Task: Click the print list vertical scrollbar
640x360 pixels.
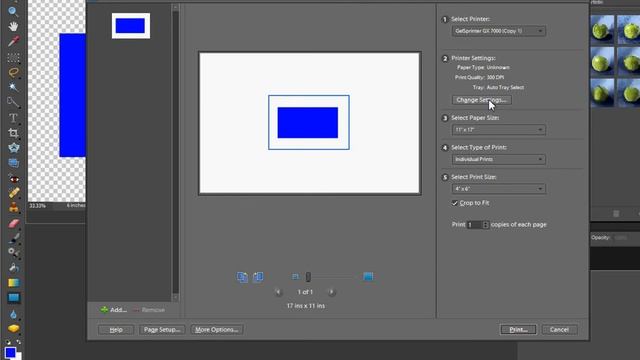Action: click(x=176, y=151)
